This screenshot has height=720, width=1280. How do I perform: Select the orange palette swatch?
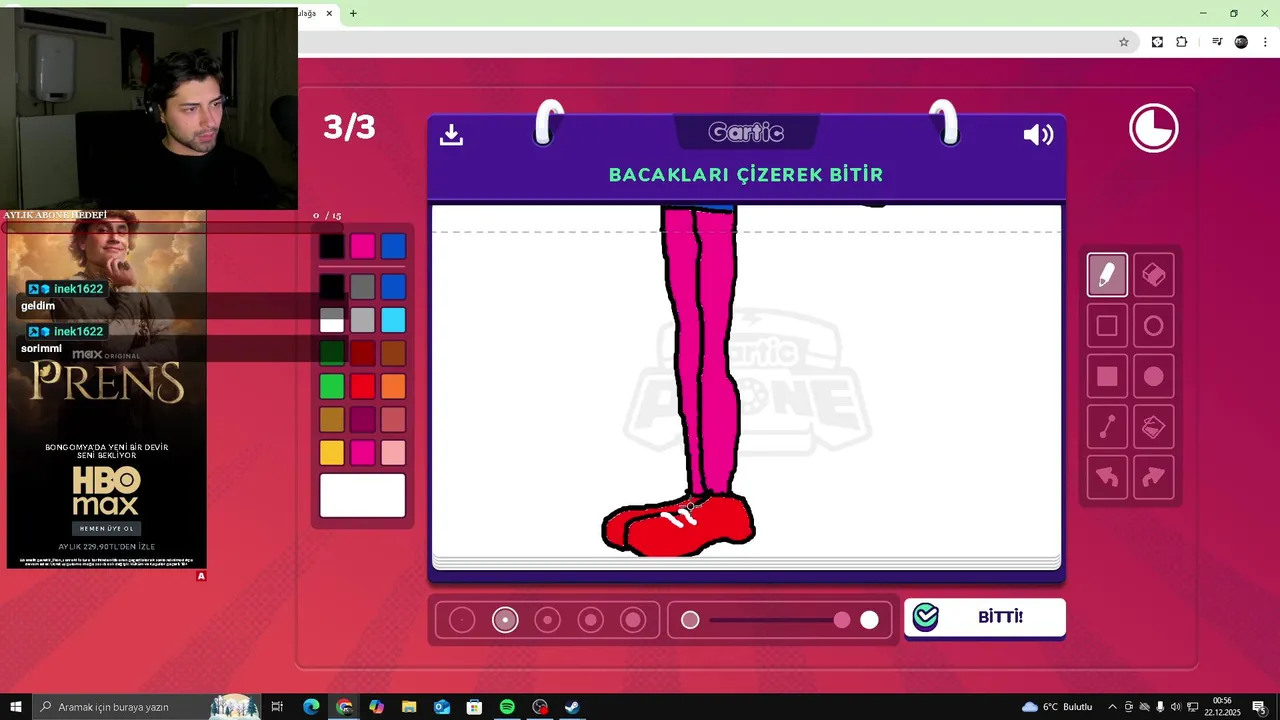click(x=393, y=386)
